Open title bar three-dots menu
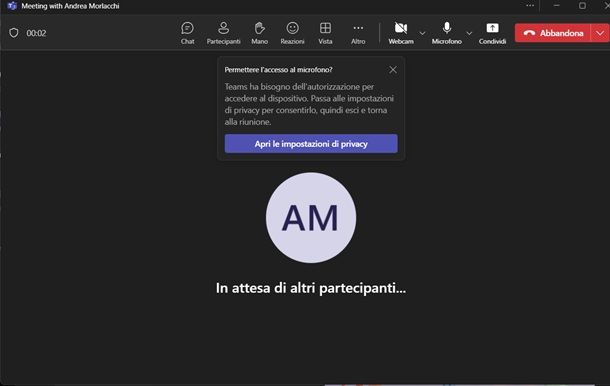This screenshot has width=610, height=386. pos(530,6)
